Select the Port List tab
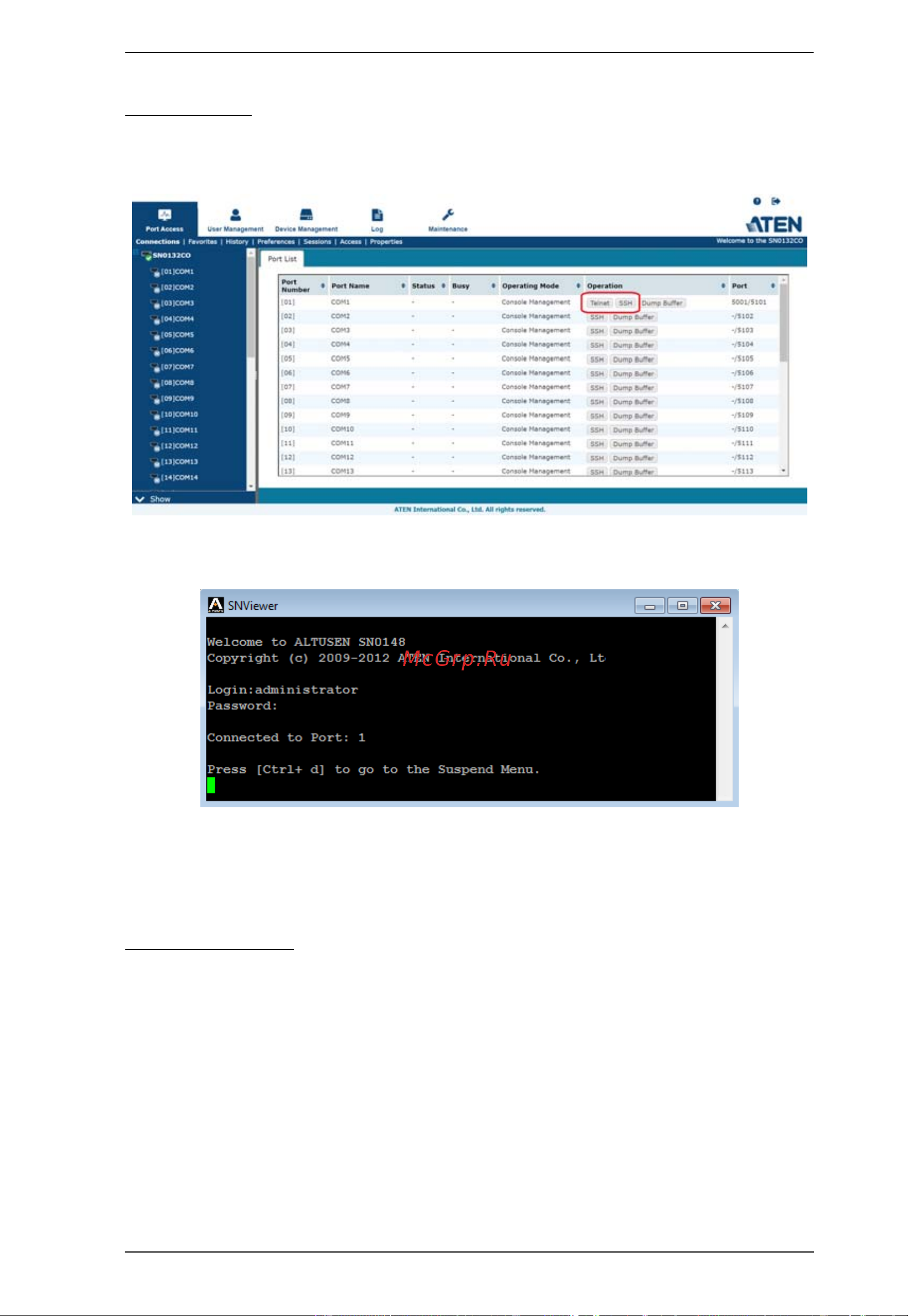Screen dimensions: 908x1316 pos(282,259)
